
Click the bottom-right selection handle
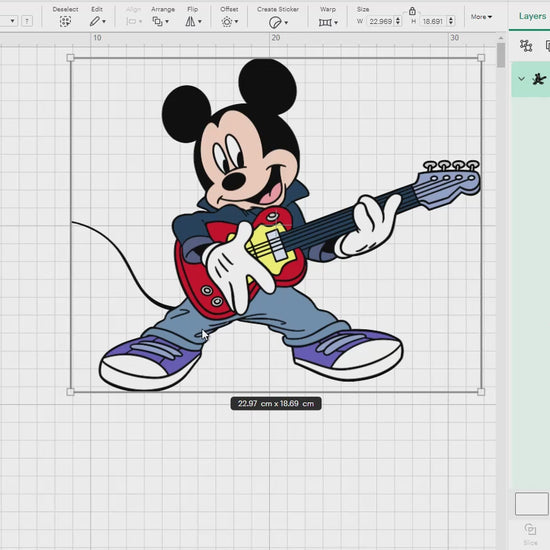[x=481, y=392]
